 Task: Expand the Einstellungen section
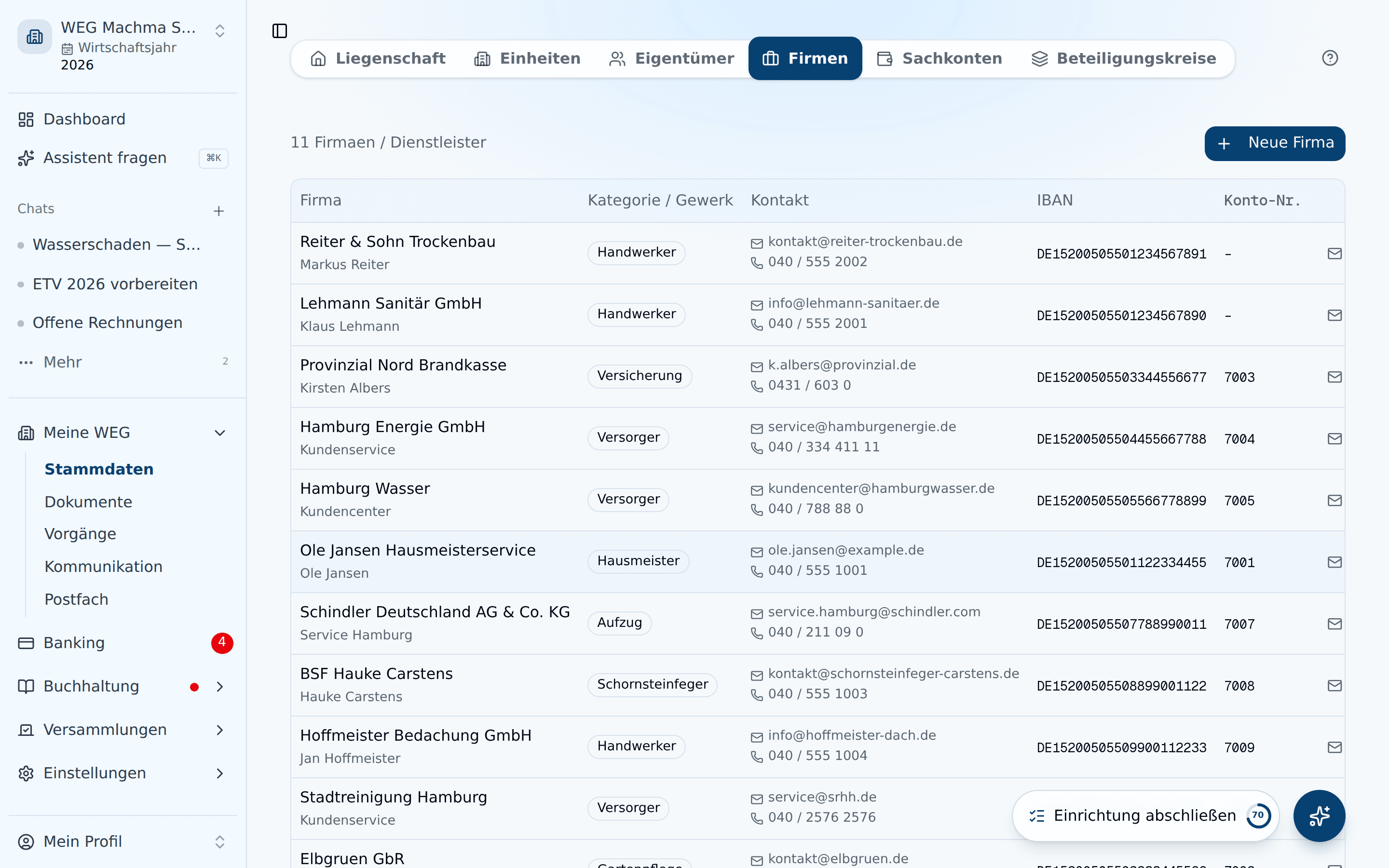pyautogui.click(x=219, y=773)
